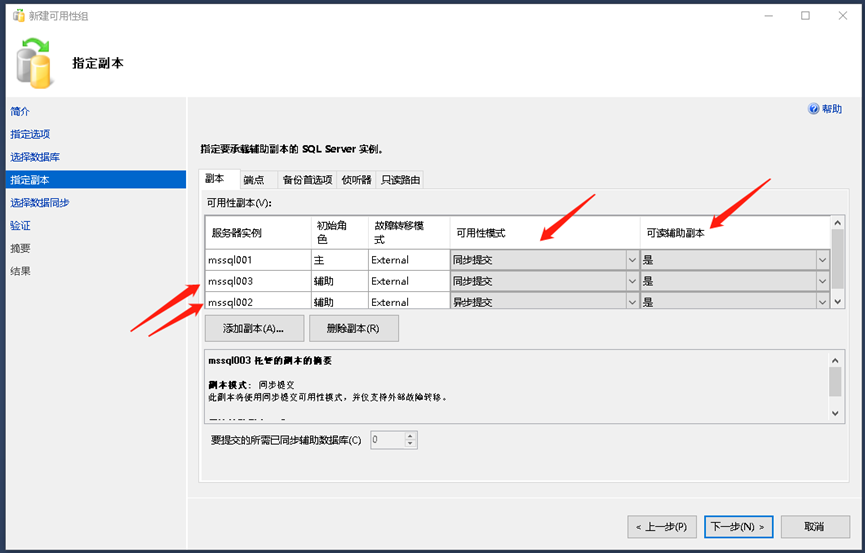Open readable secondary dropdown for mssql003
This screenshot has height=553, width=865.
pos(823,281)
